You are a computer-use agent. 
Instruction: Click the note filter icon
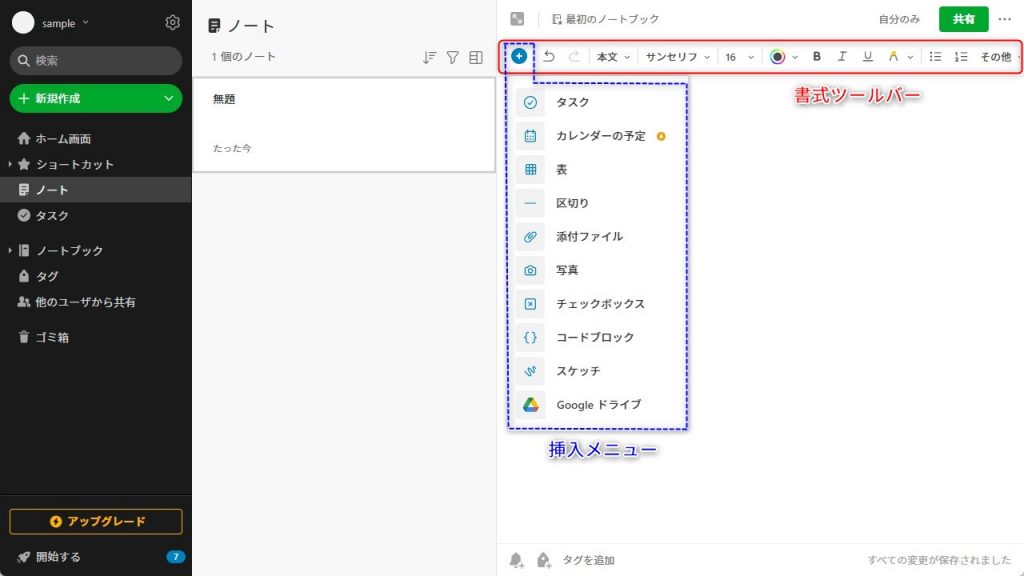pyautogui.click(x=452, y=58)
